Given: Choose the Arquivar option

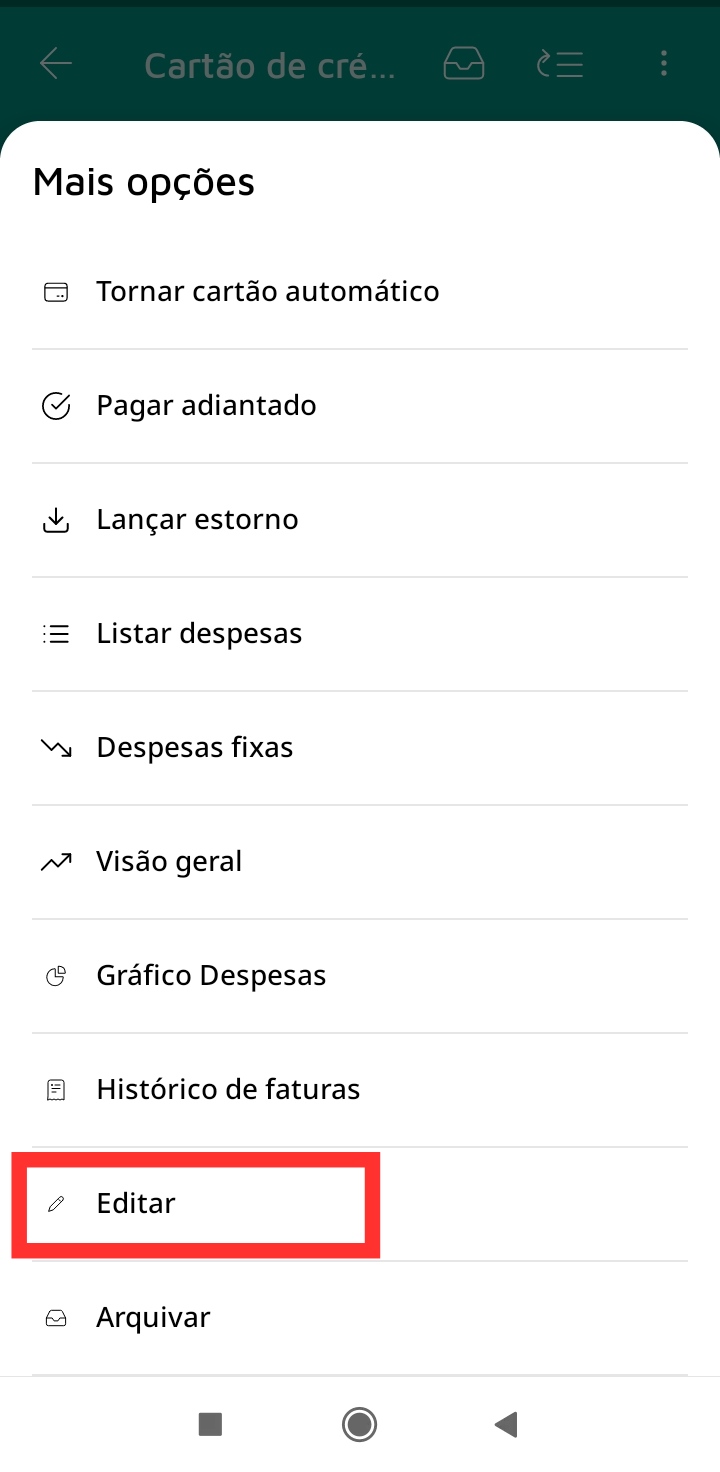Looking at the screenshot, I should click(360, 1318).
